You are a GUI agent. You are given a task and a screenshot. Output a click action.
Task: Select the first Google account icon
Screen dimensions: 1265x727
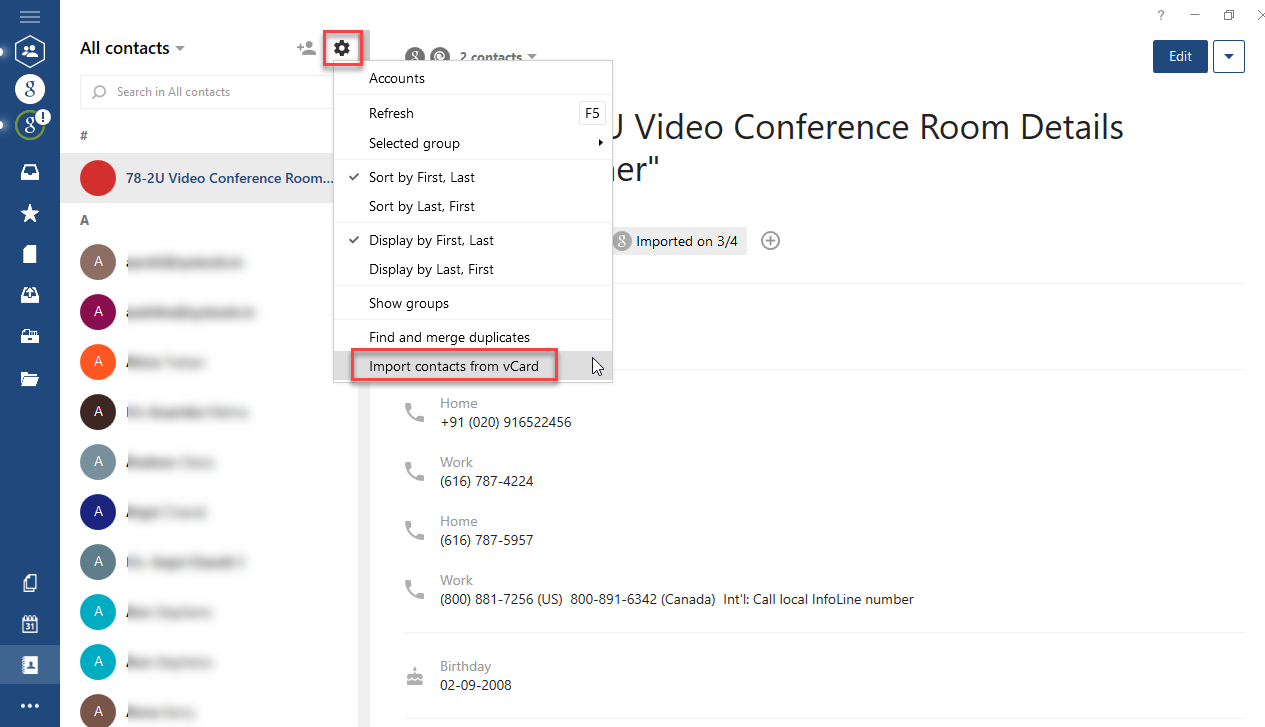[30, 88]
